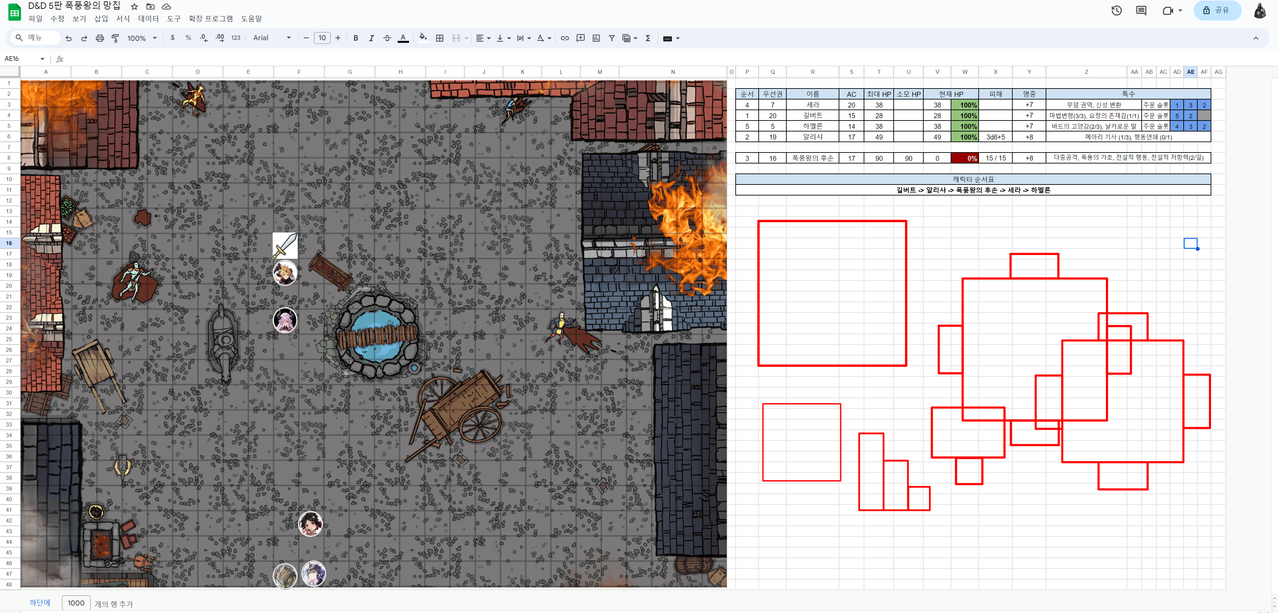
Task: Click the undo arrow in the toolbar
Action: (x=68, y=38)
